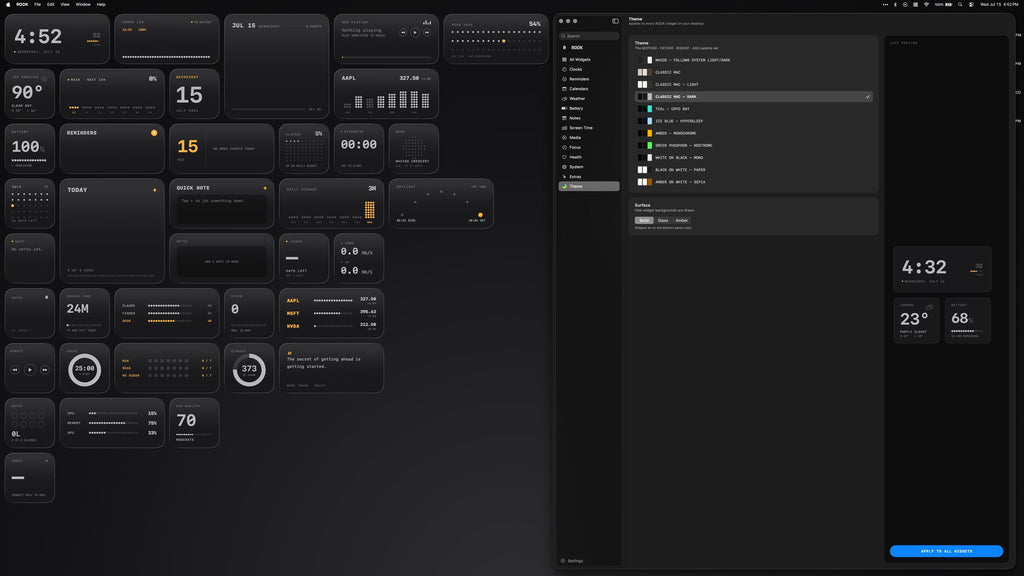Open the Media sidebar section
Viewport: 1024px width, 576px height.
(x=588, y=138)
